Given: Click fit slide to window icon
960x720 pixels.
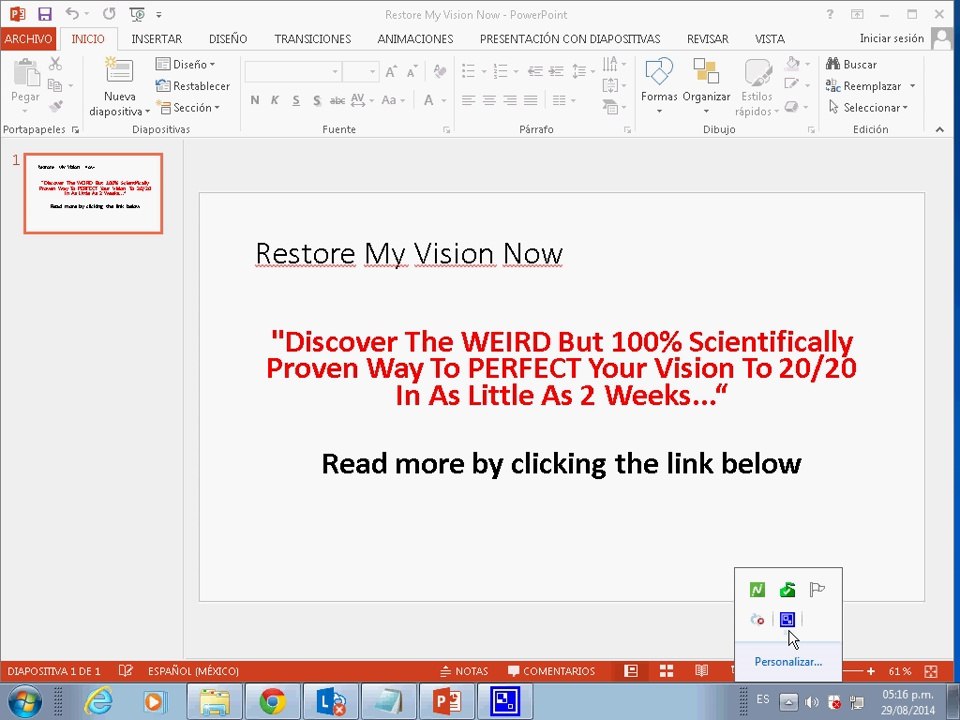Looking at the screenshot, I should [931, 671].
